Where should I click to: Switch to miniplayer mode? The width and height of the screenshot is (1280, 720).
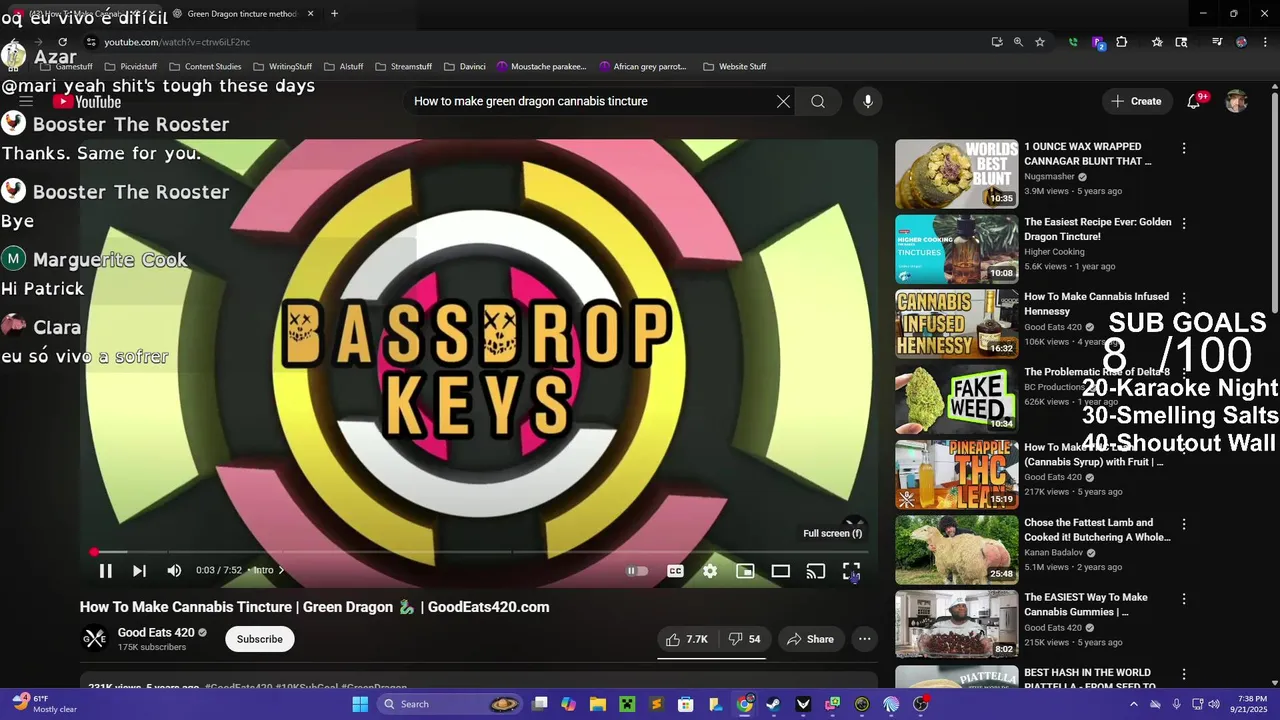coord(745,571)
